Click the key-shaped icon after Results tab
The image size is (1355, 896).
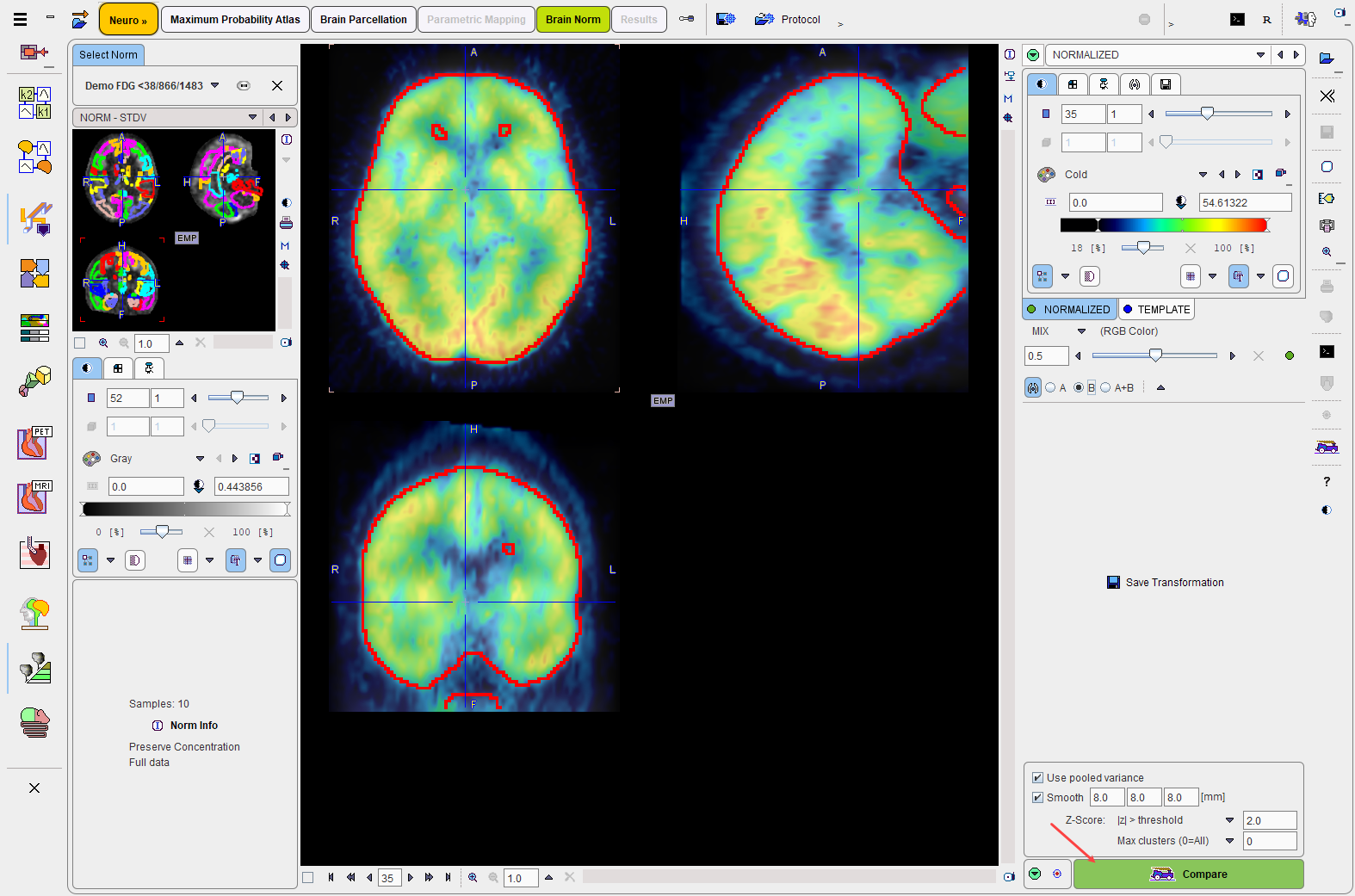[x=686, y=19]
